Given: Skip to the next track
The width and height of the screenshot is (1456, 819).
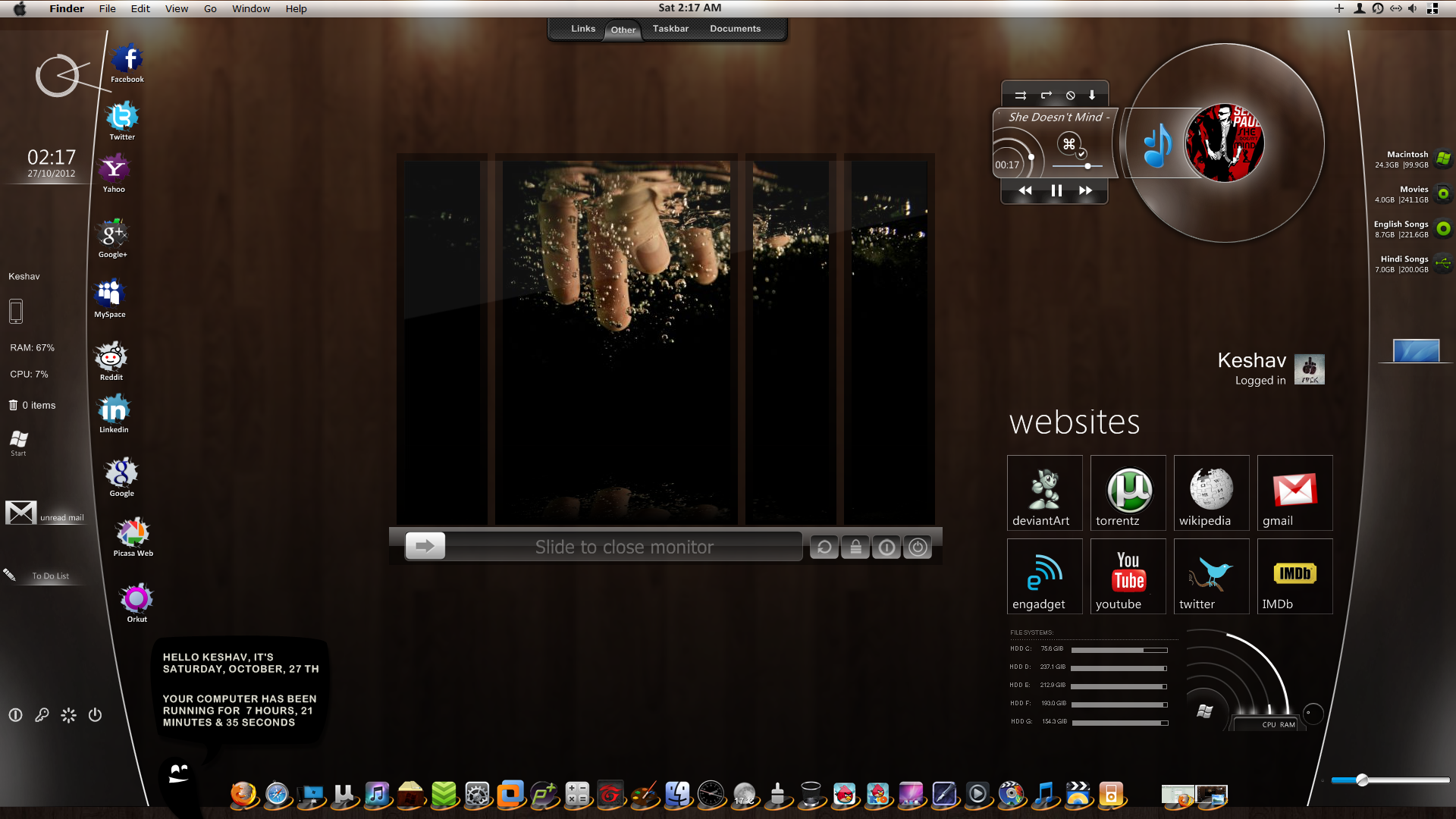Looking at the screenshot, I should [x=1085, y=190].
